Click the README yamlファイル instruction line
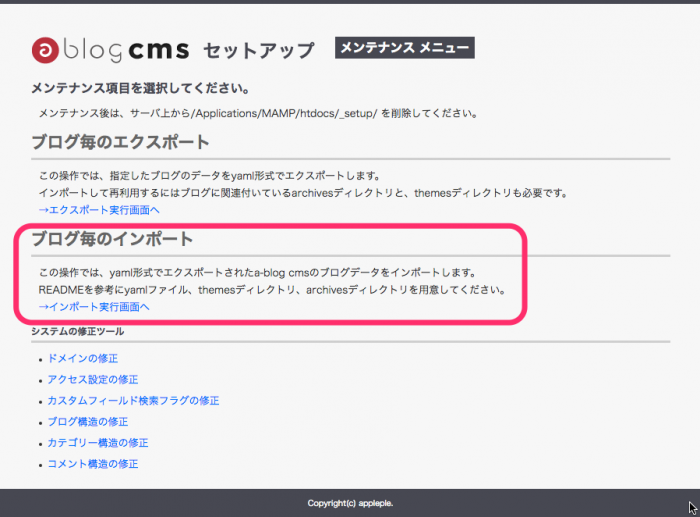Screen dimensions: 700x517 273,290
